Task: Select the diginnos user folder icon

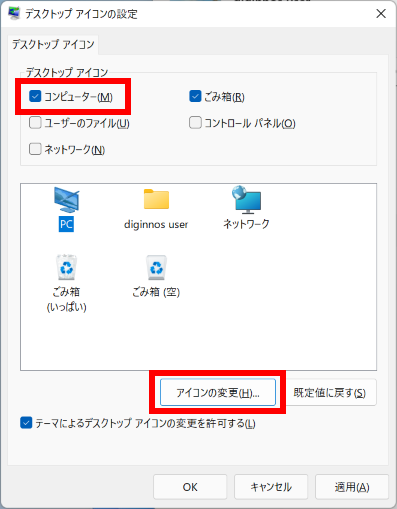Action: point(156,199)
